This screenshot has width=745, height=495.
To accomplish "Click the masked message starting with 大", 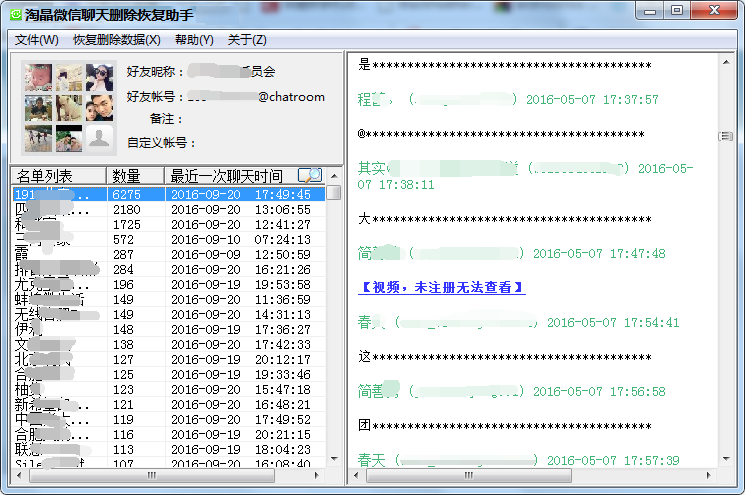I will (x=505, y=219).
